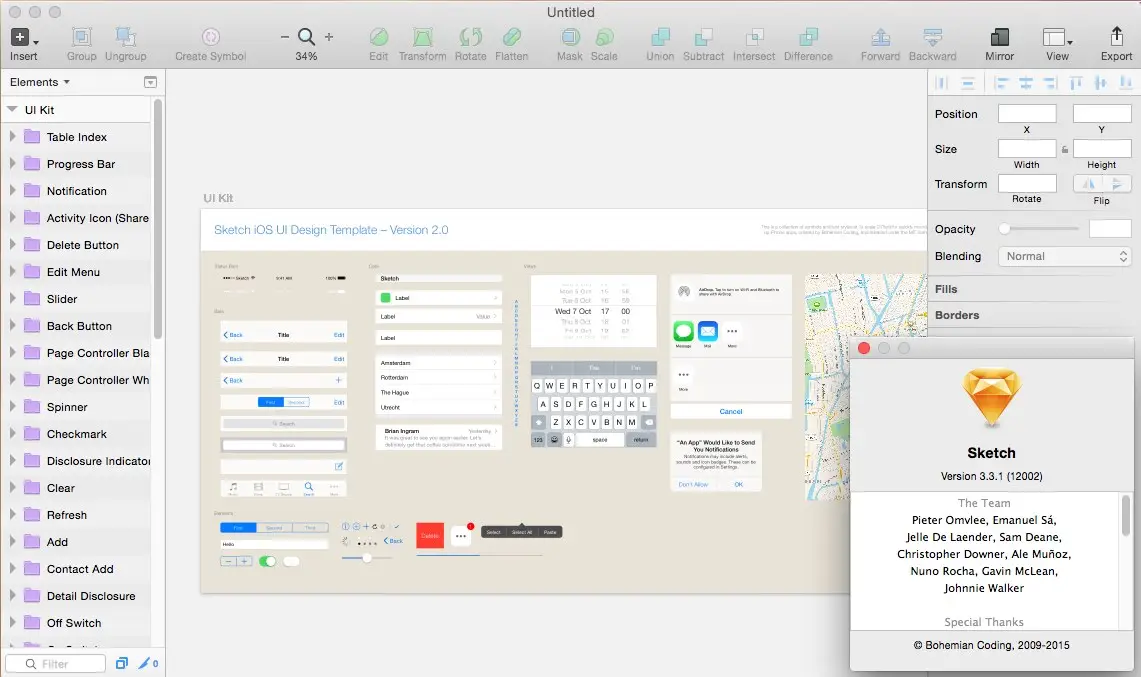Expand the Slider folder

(12, 298)
